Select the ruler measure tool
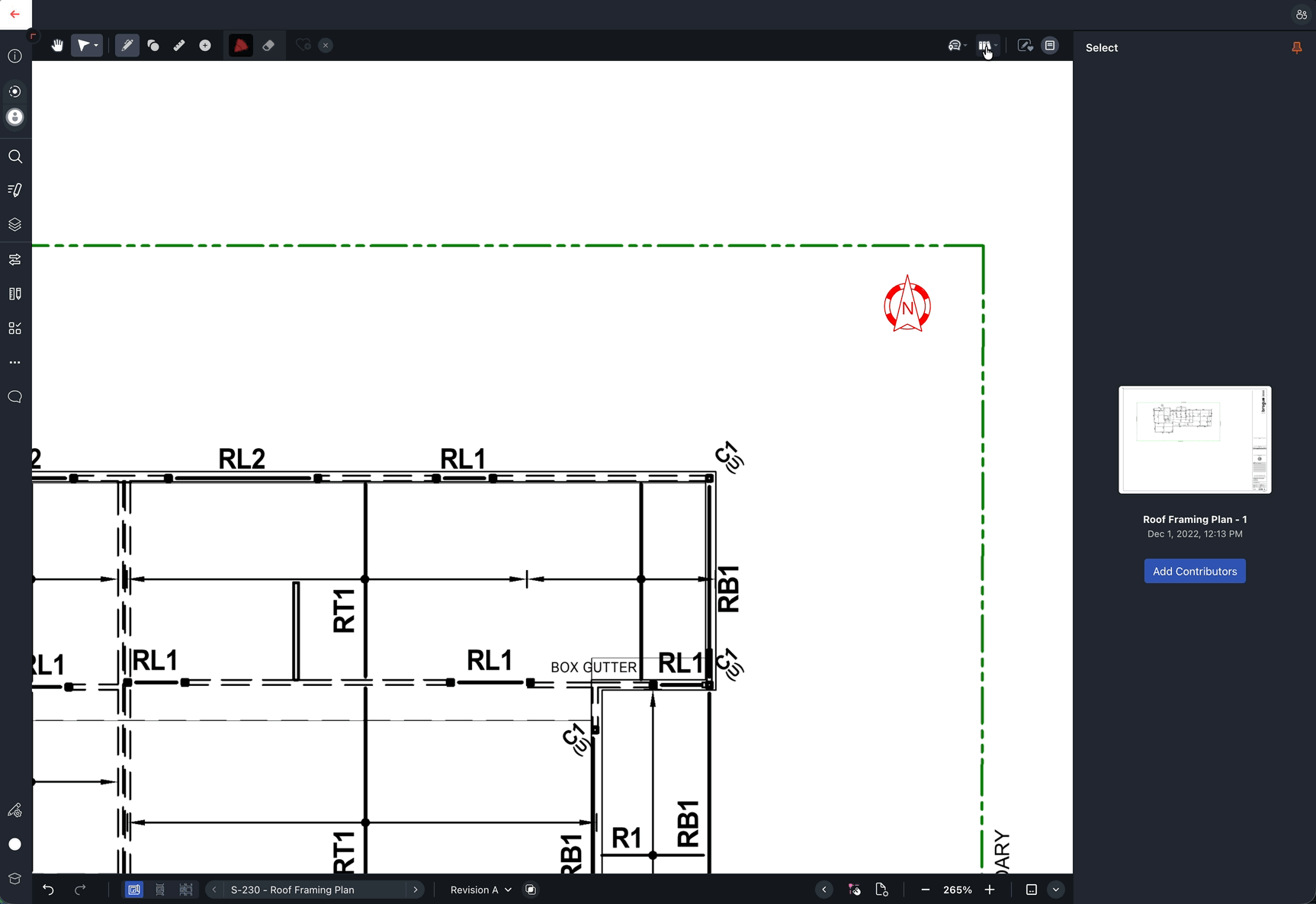This screenshot has height=904, width=1316. (179, 46)
